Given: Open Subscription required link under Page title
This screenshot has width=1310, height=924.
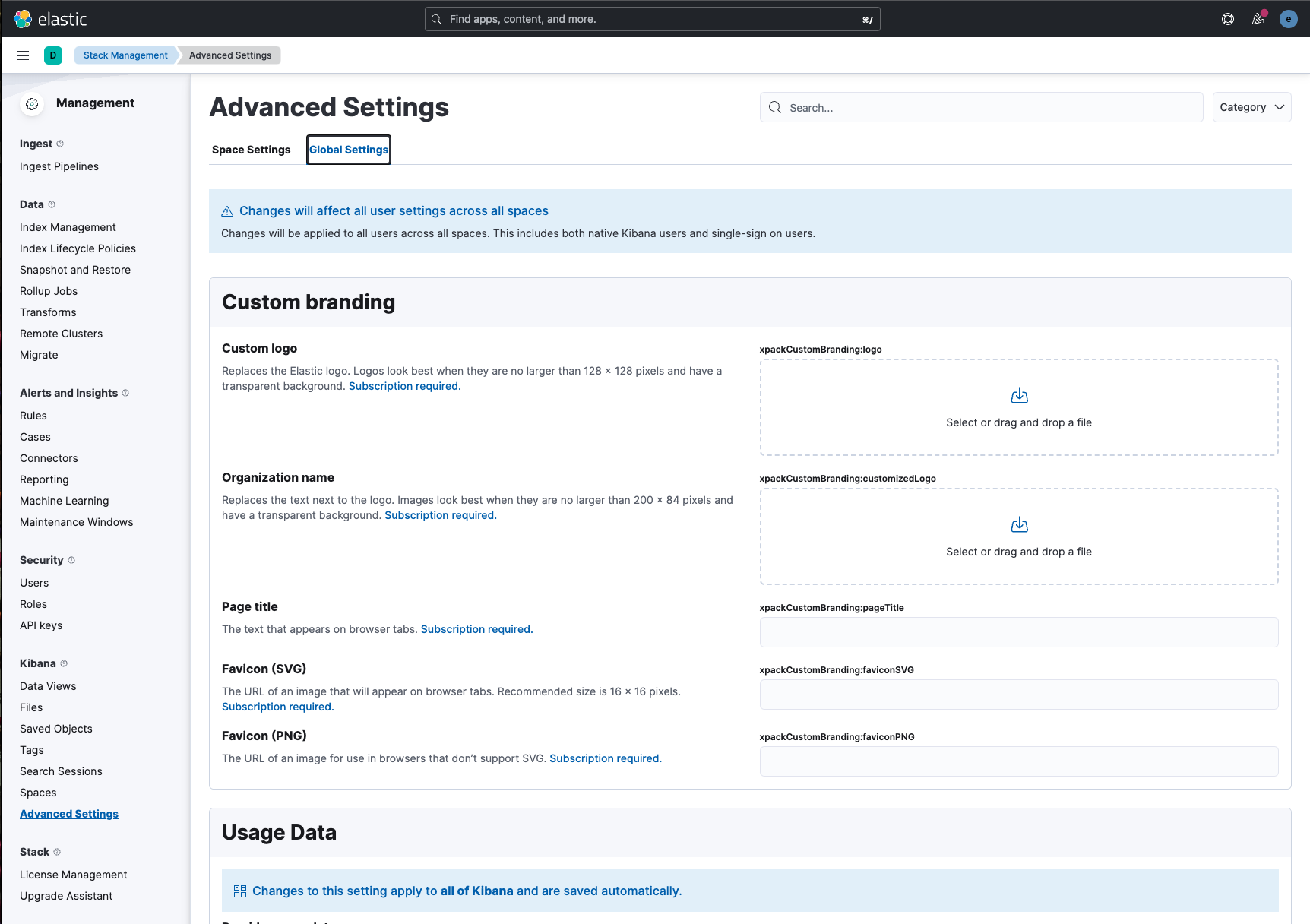Looking at the screenshot, I should (x=476, y=629).
